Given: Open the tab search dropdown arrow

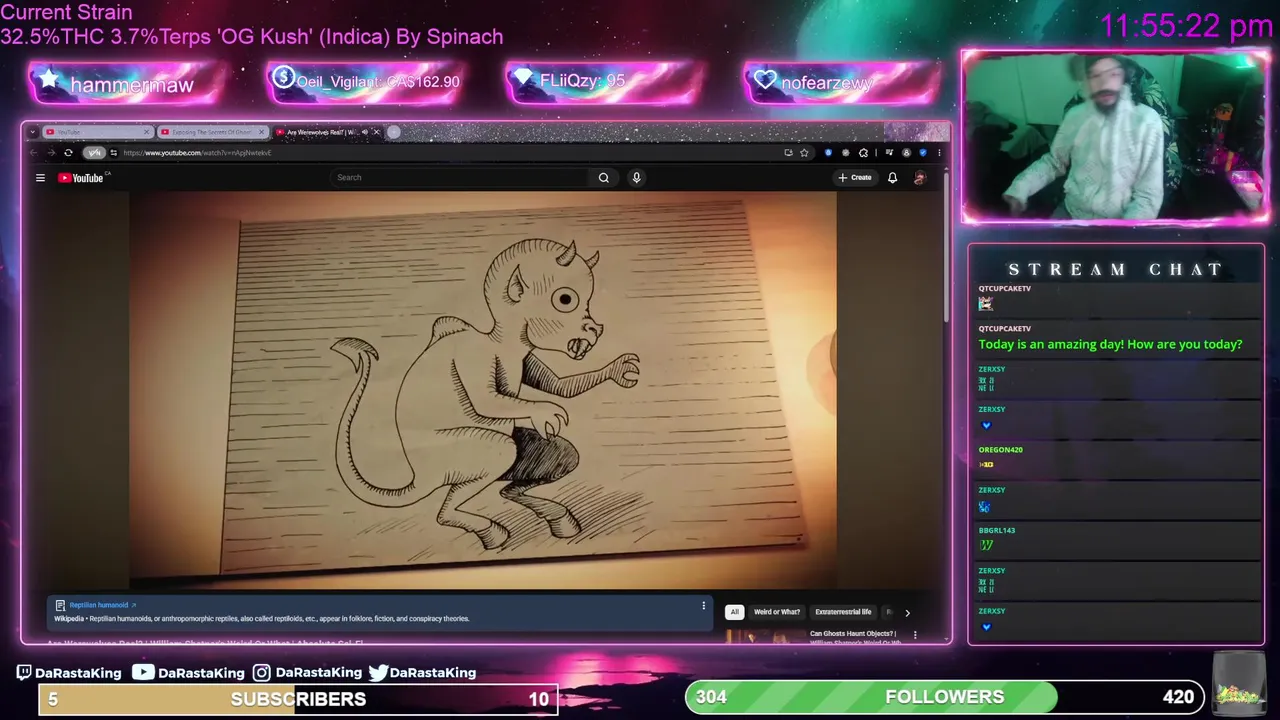Looking at the screenshot, I should [x=33, y=132].
